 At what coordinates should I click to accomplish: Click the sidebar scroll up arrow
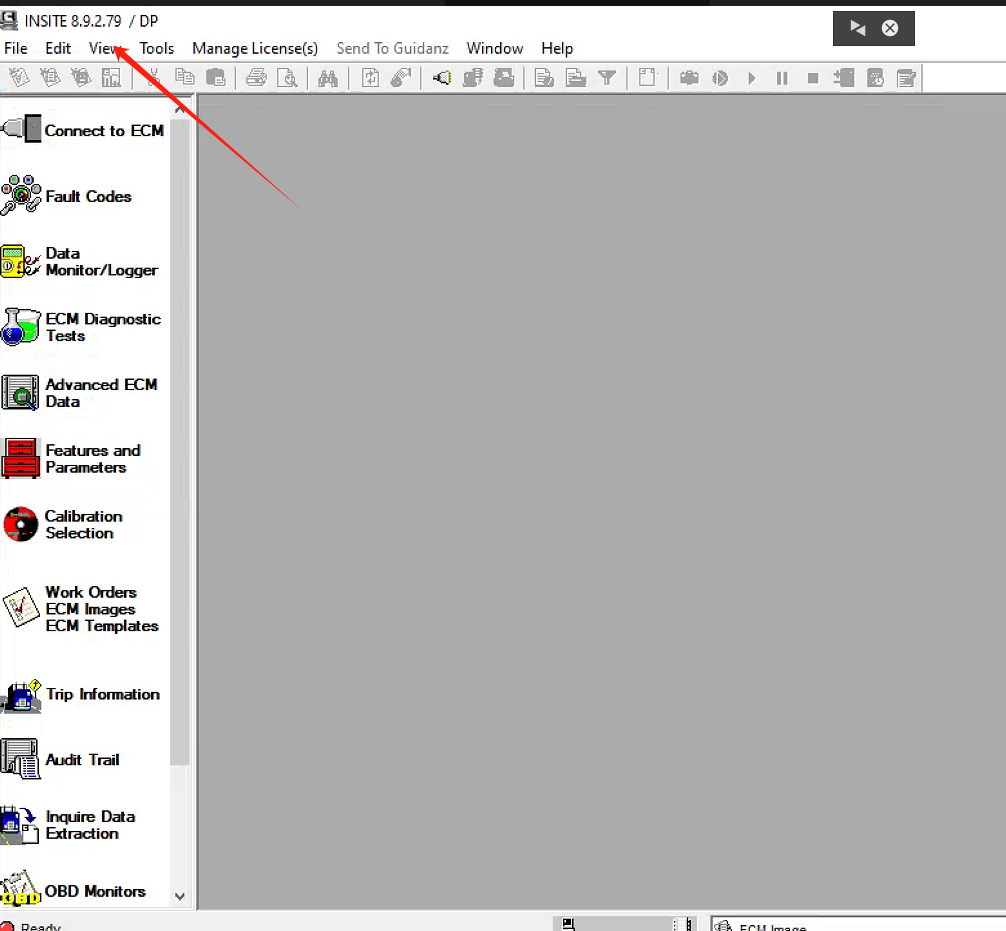[180, 109]
